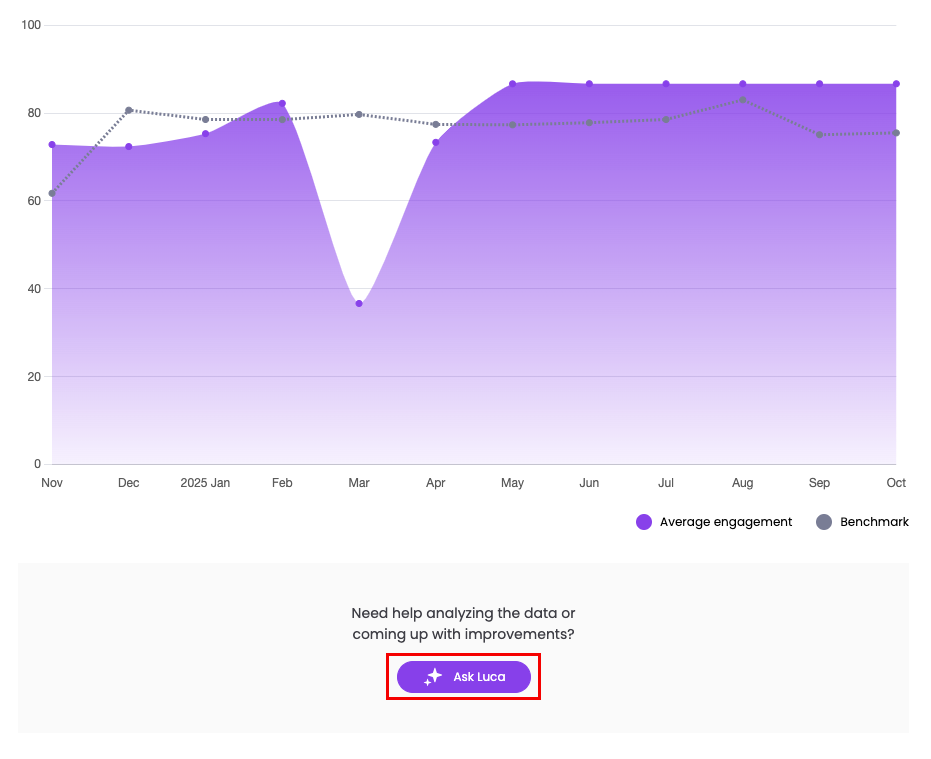Select the November average engagement data point
Viewport: 931px width, 759px height.
52,145
